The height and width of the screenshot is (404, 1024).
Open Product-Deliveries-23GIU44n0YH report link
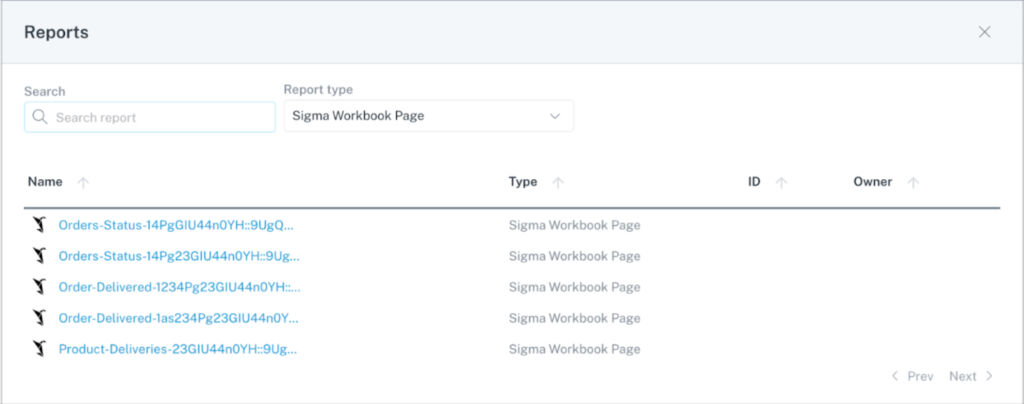pyautogui.click(x=178, y=349)
